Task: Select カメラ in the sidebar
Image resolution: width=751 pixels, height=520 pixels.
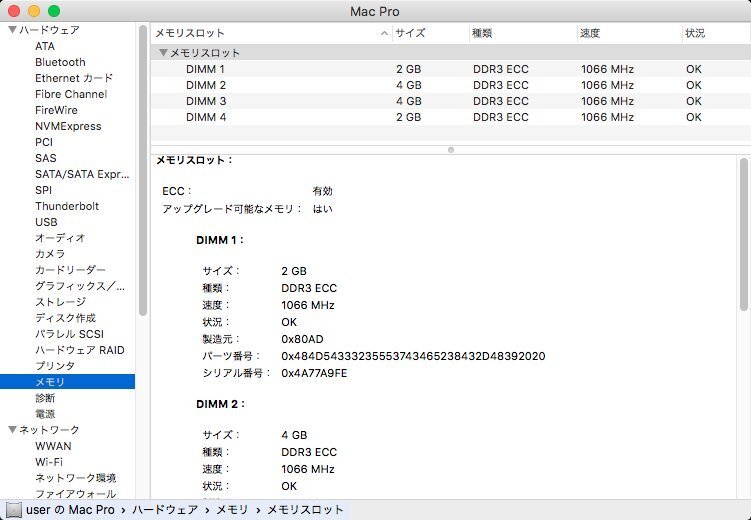Action: click(50, 254)
